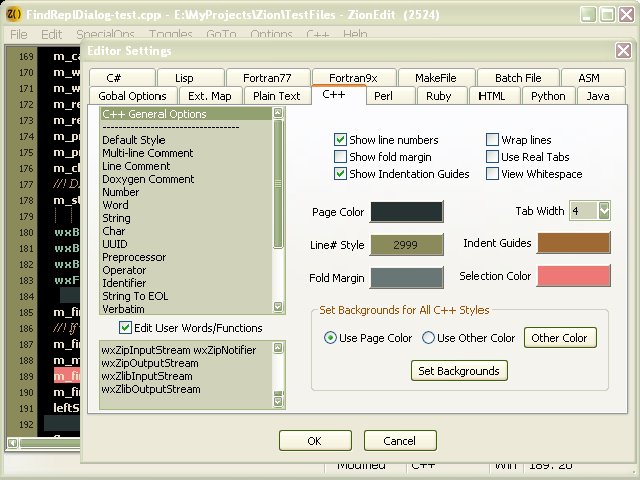Screen dimensions: 640x480
Task: Click the ZionEdit app icon in title bar
Action: [x=14, y=15]
